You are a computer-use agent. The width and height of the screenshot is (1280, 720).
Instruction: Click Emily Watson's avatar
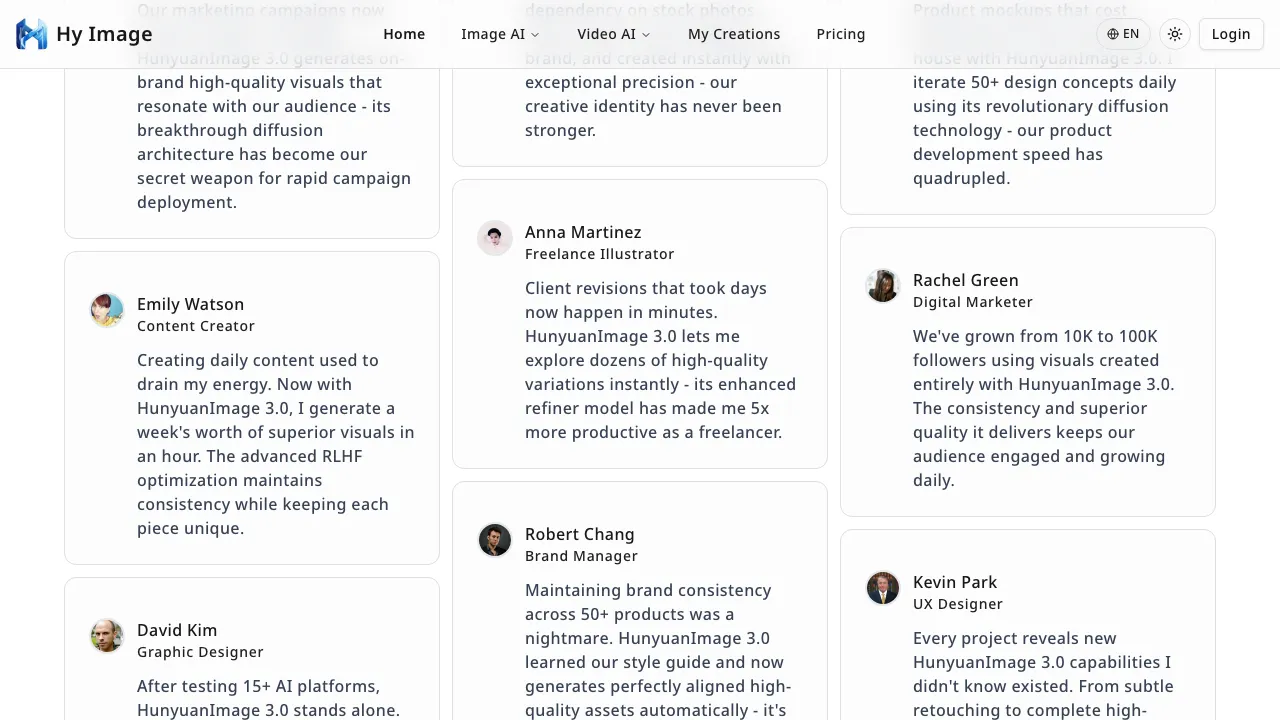(x=107, y=310)
